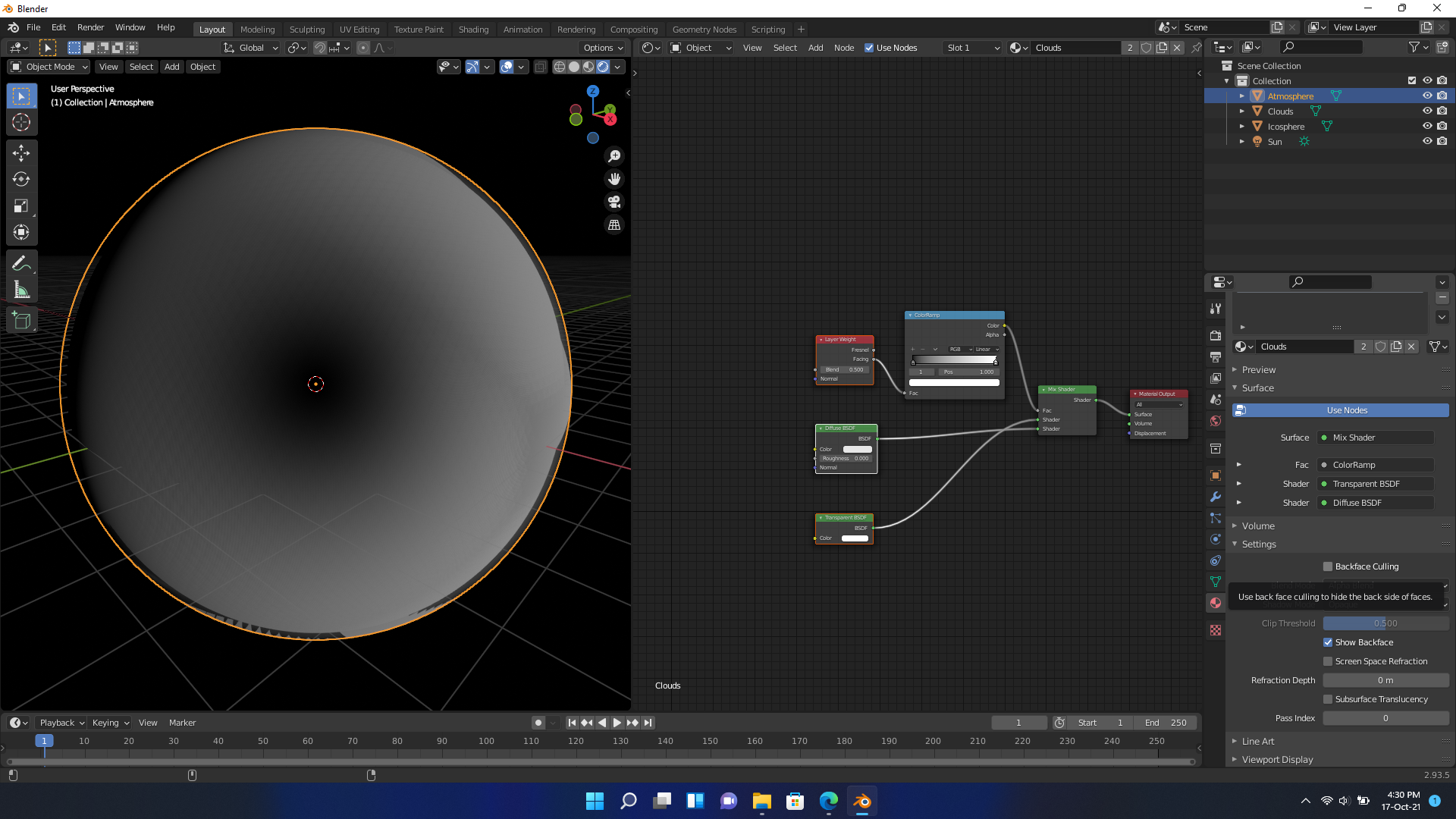Switch to the Shading workspace tab
The width and height of the screenshot is (1456, 819).
click(473, 30)
